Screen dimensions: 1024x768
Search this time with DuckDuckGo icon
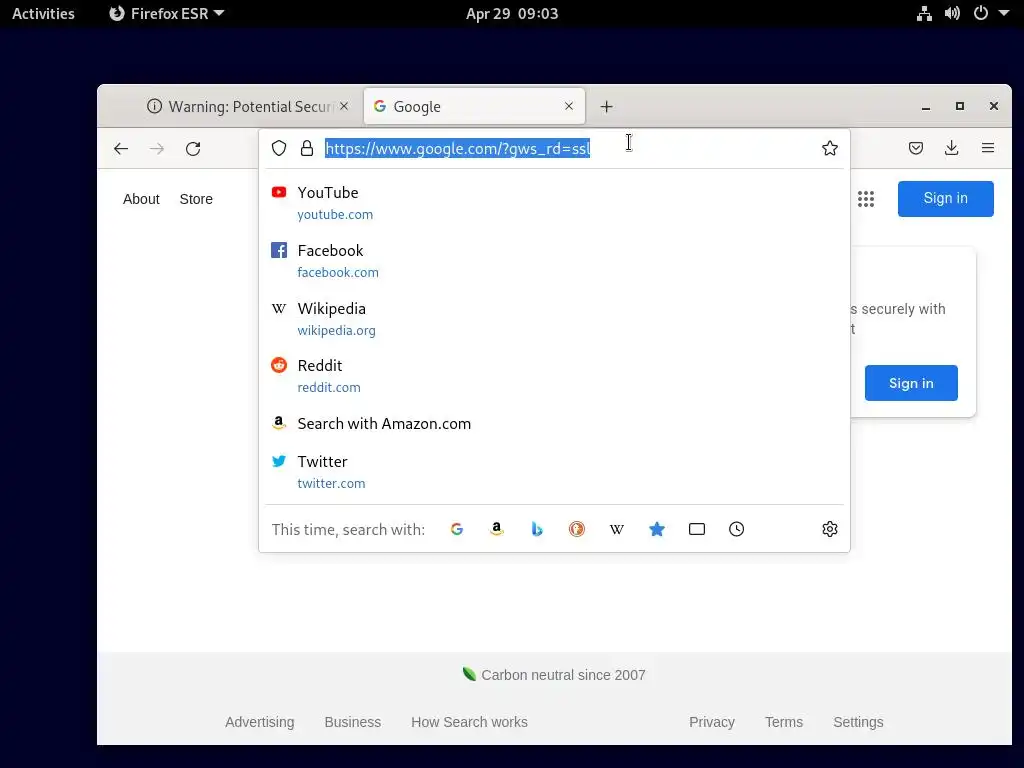(x=577, y=529)
